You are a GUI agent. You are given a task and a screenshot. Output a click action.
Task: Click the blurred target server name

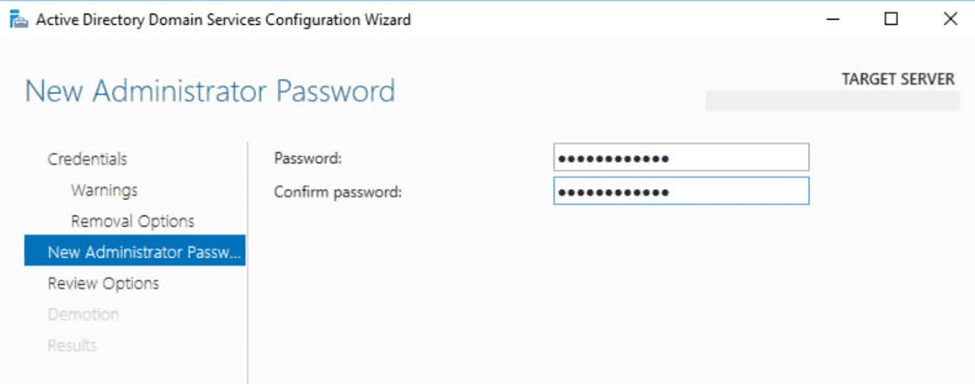(833, 101)
